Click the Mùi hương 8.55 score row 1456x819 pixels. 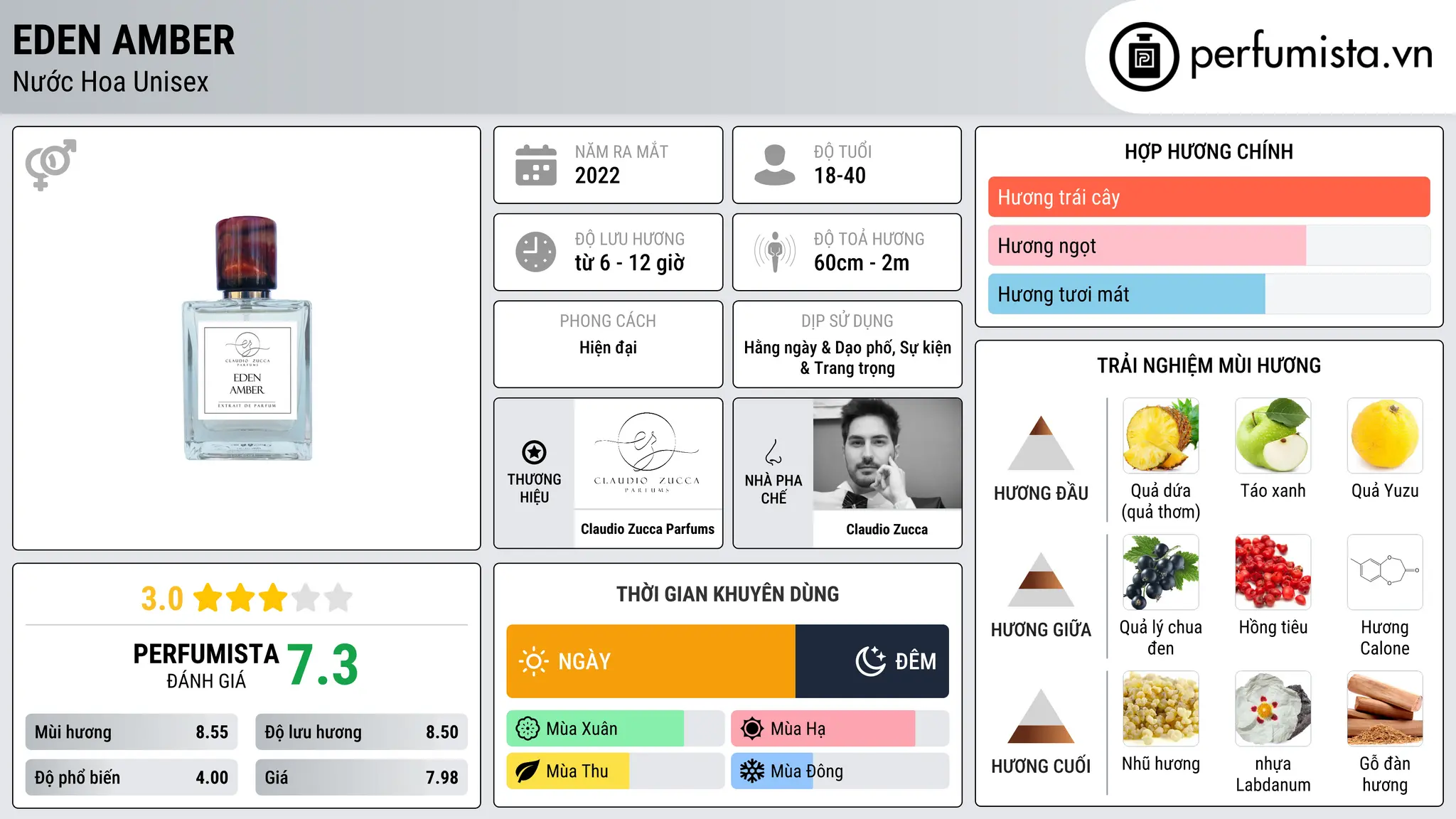(x=132, y=732)
